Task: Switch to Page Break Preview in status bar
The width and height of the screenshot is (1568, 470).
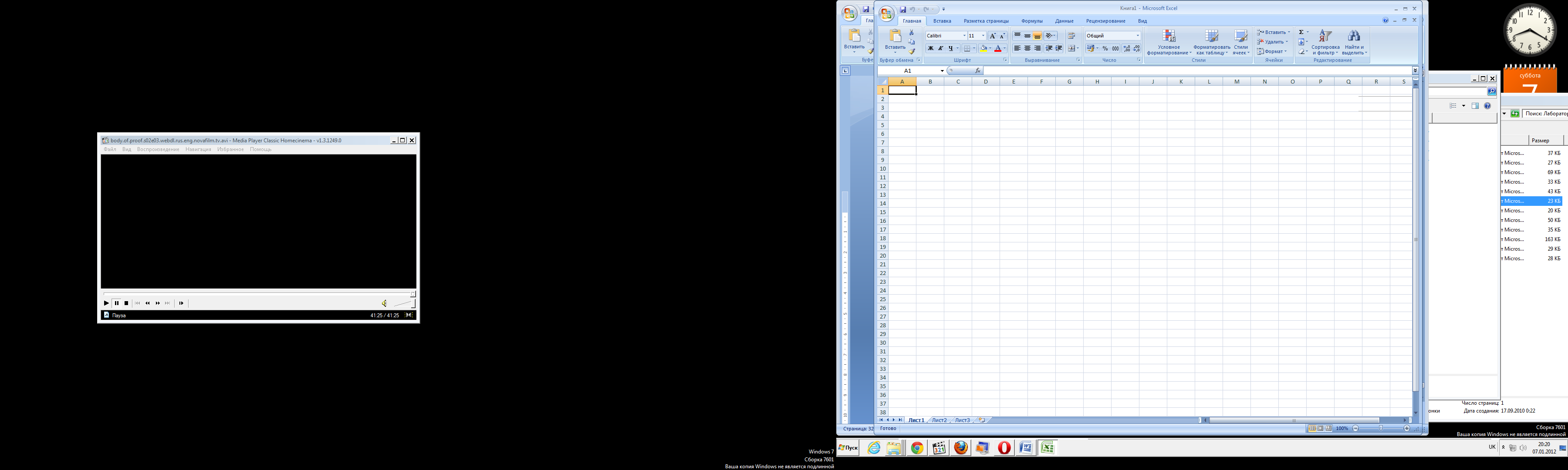Action: tap(1328, 429)
